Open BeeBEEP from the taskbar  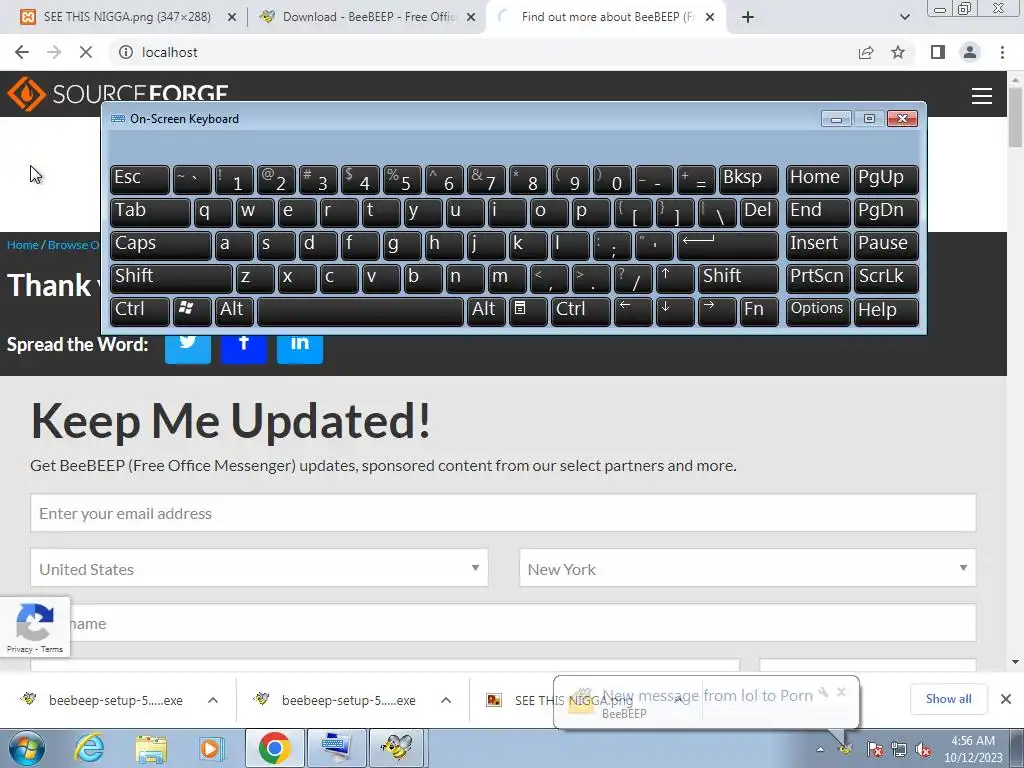tap(398, 748)
